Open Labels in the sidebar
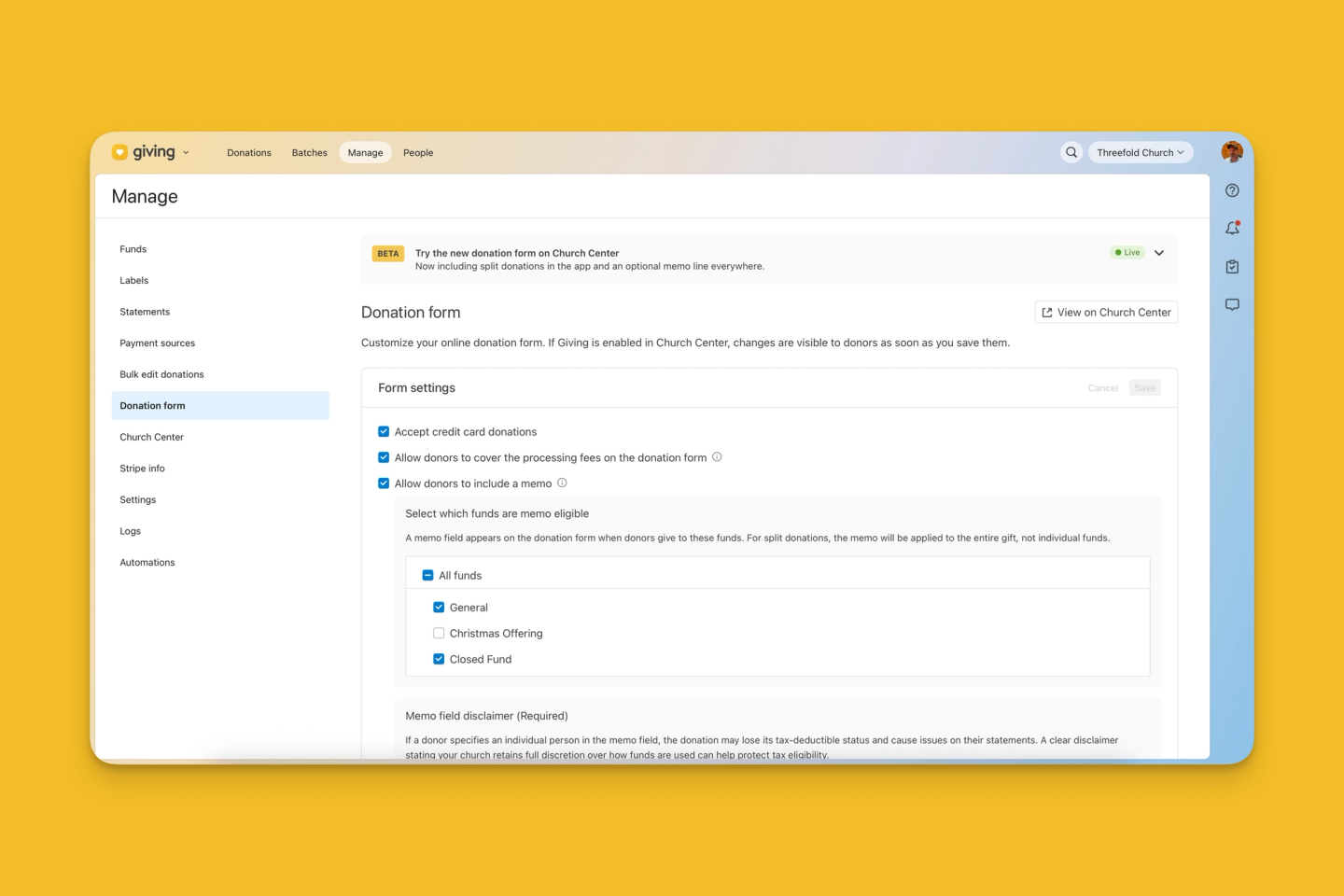Screen dimensions: 1344x896 [134, 281]
